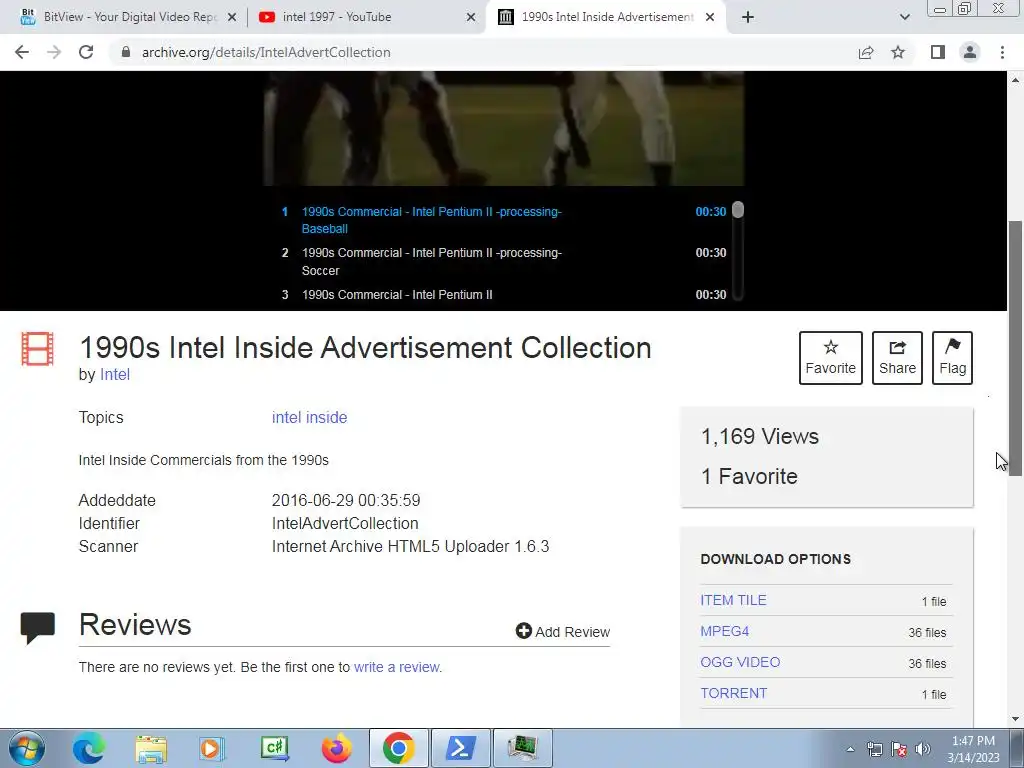
Task: Click the Share button on the item
Action: point(897,358)
